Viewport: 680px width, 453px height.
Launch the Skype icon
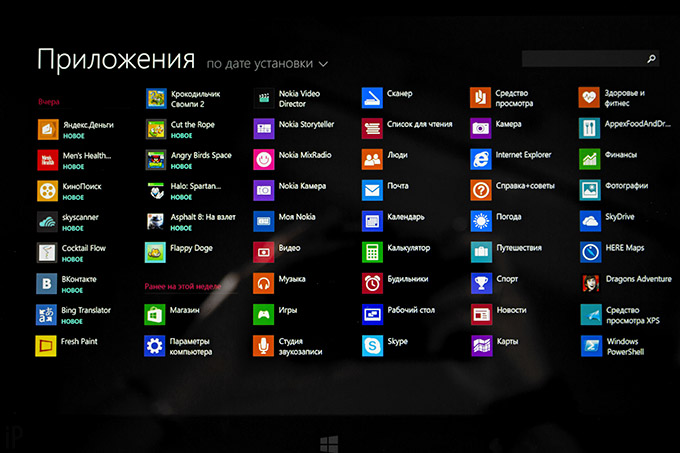[373, 346]
